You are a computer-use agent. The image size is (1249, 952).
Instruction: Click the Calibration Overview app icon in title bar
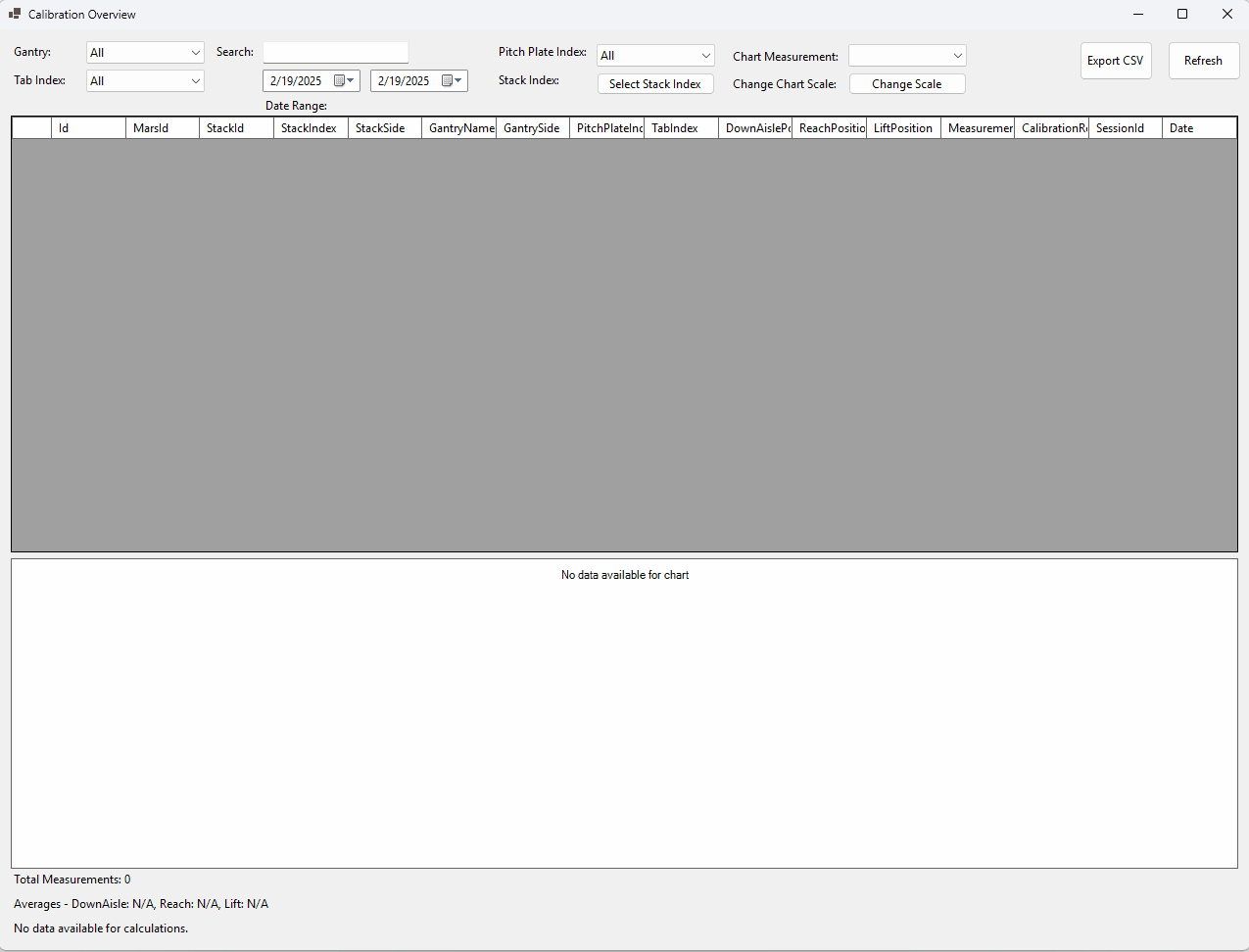tap(14, 14)
